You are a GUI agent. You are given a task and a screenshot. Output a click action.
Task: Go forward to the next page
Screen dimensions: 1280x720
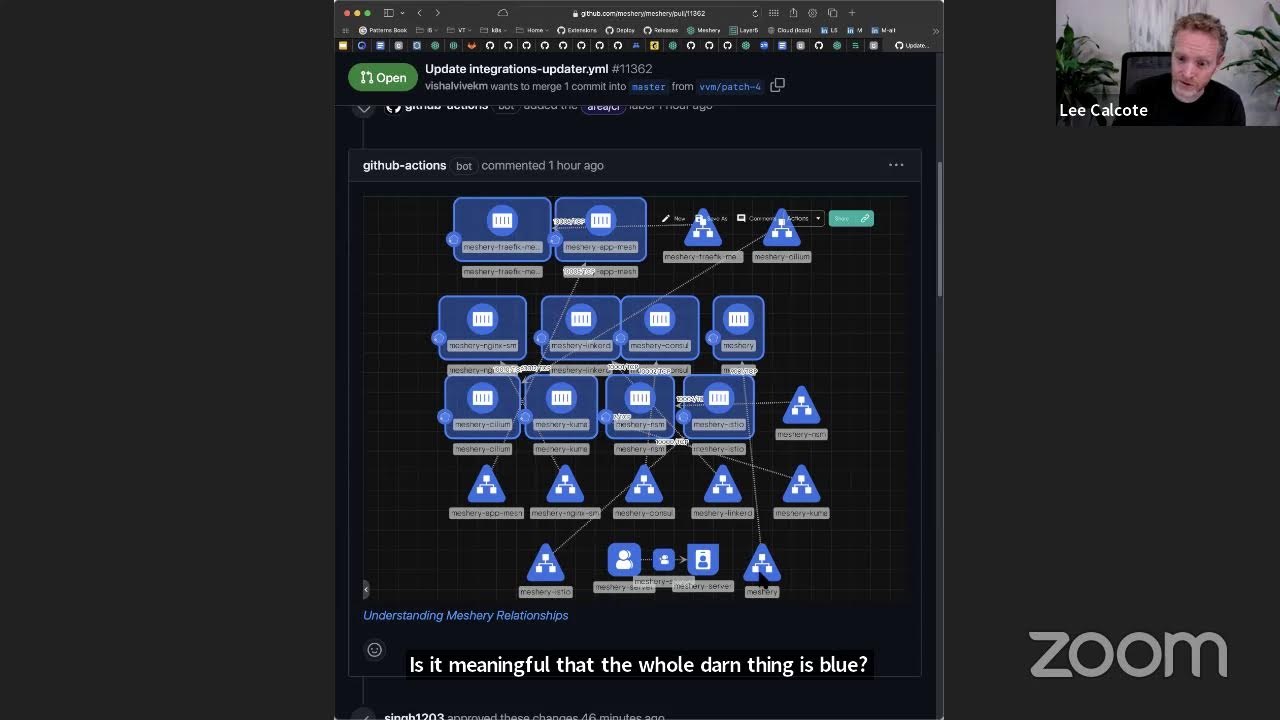tap(437, 13)
